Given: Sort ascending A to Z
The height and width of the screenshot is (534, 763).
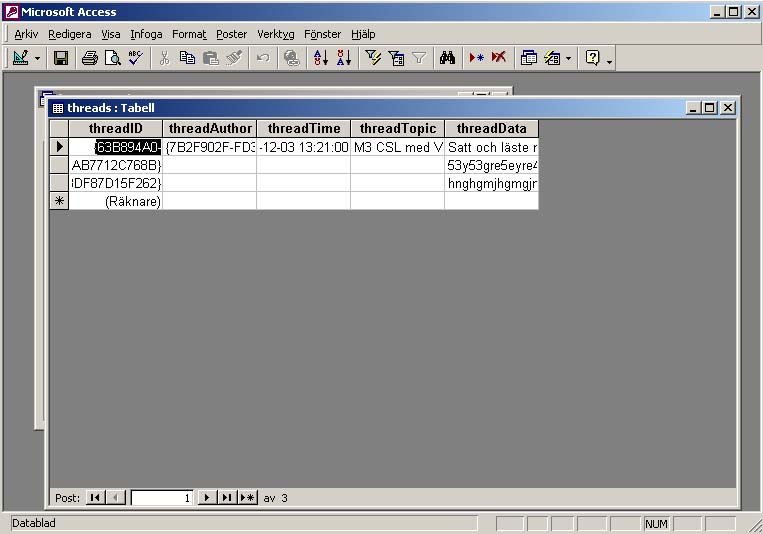Looking at the screenshot, I should (x=321, y=58).
